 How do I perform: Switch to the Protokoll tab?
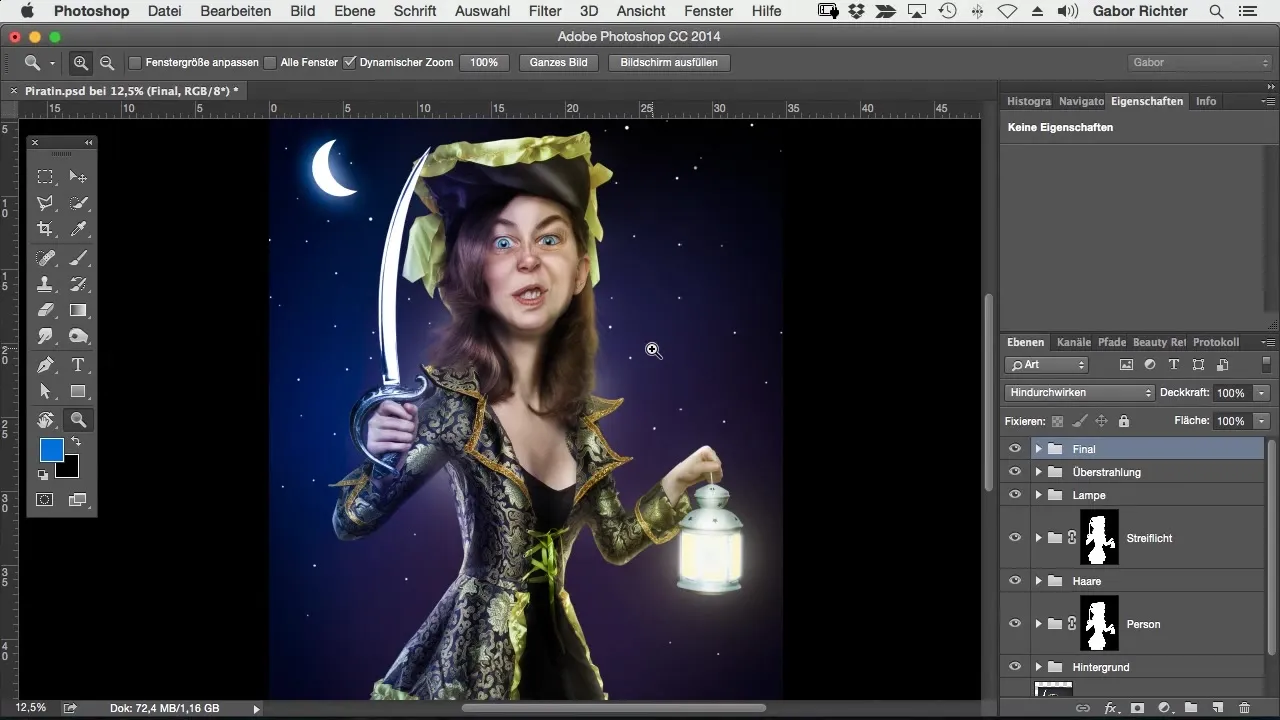pyautogui.click(x=1216, y=342)
